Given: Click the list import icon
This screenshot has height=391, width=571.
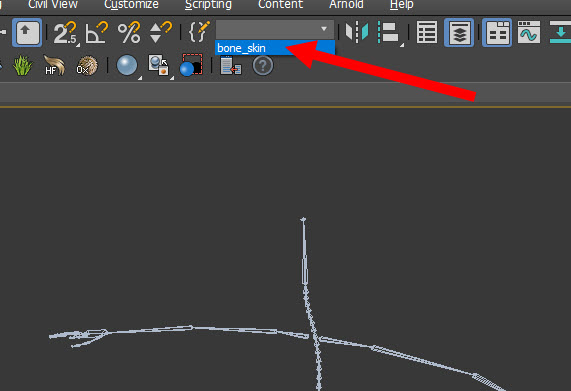Looking at the screenshot, I should coord(231,66).
